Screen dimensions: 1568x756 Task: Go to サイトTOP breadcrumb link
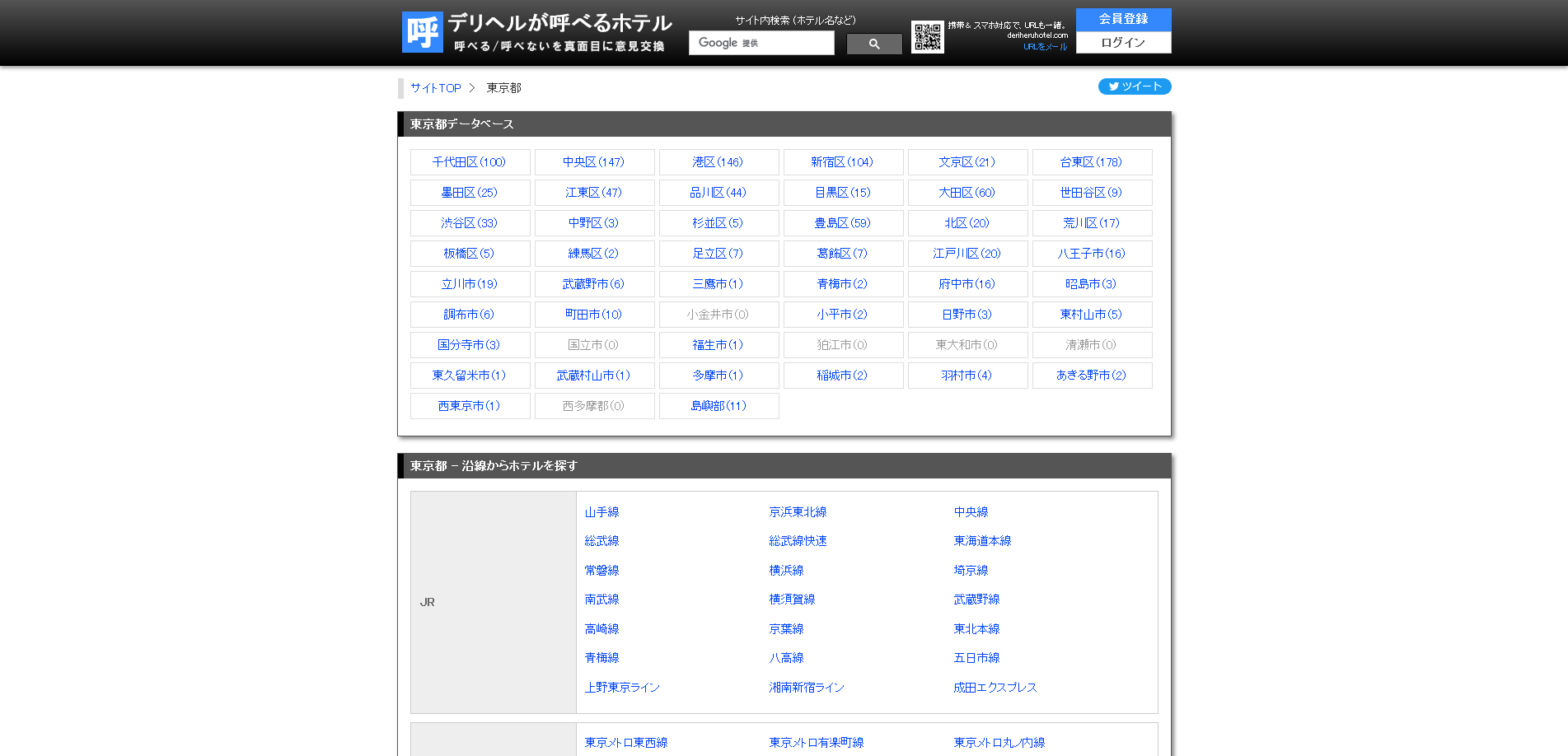(x=436, y=88)
